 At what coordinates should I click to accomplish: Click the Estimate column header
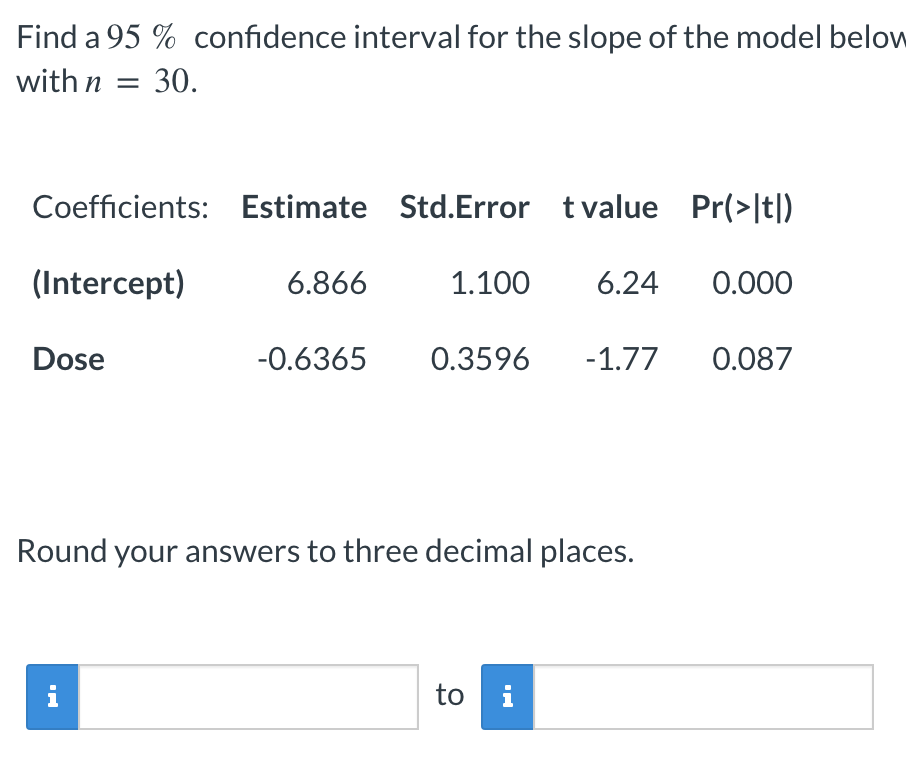point(303,207)
